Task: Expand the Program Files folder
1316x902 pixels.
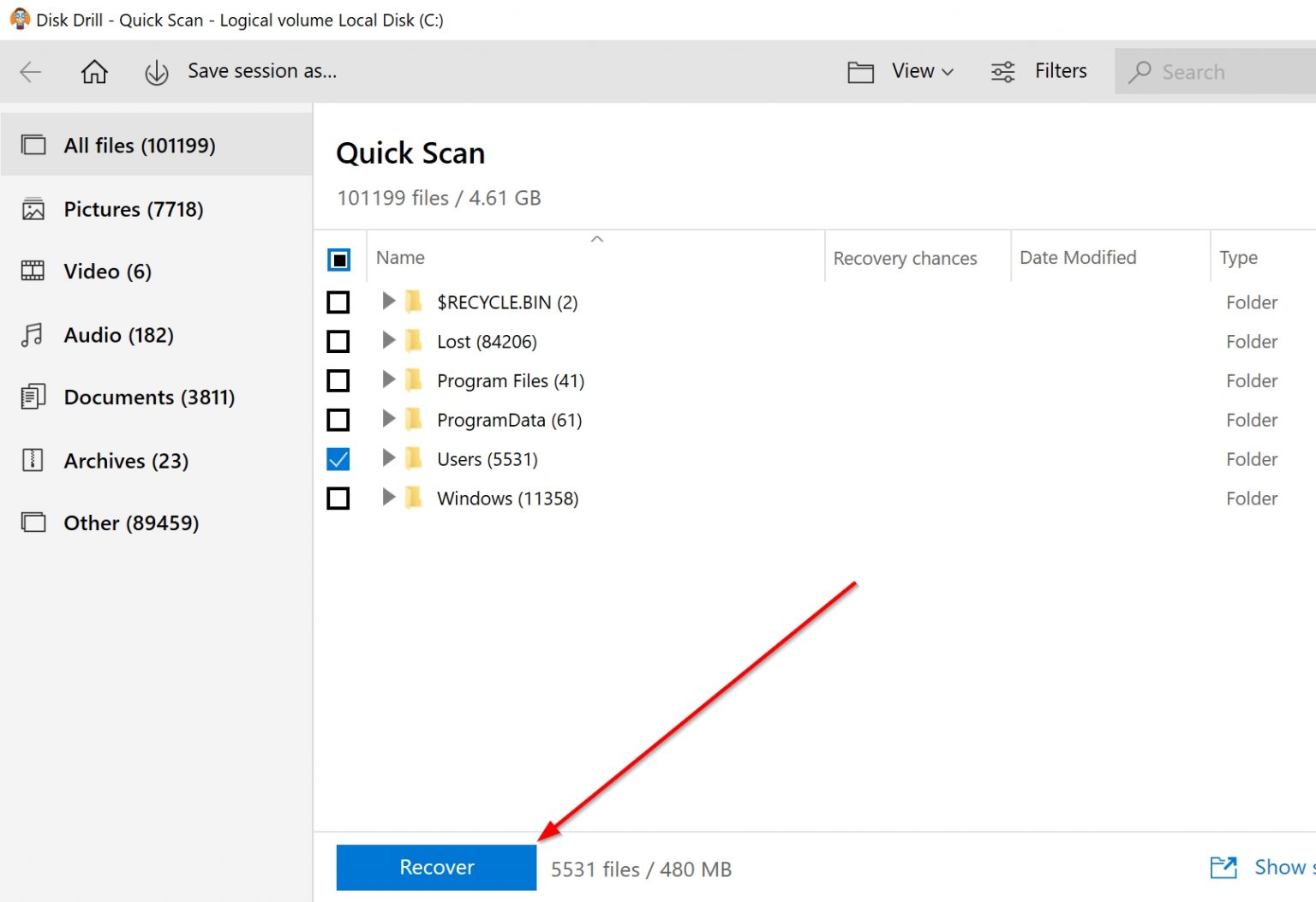Action: point(388,380)
